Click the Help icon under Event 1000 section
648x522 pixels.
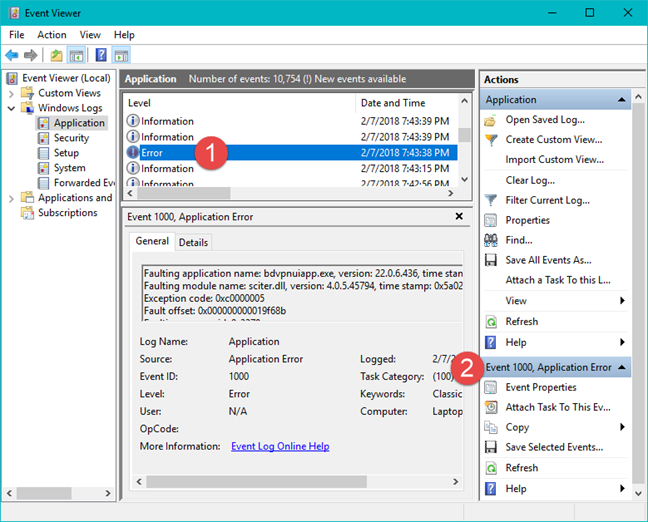491,489
